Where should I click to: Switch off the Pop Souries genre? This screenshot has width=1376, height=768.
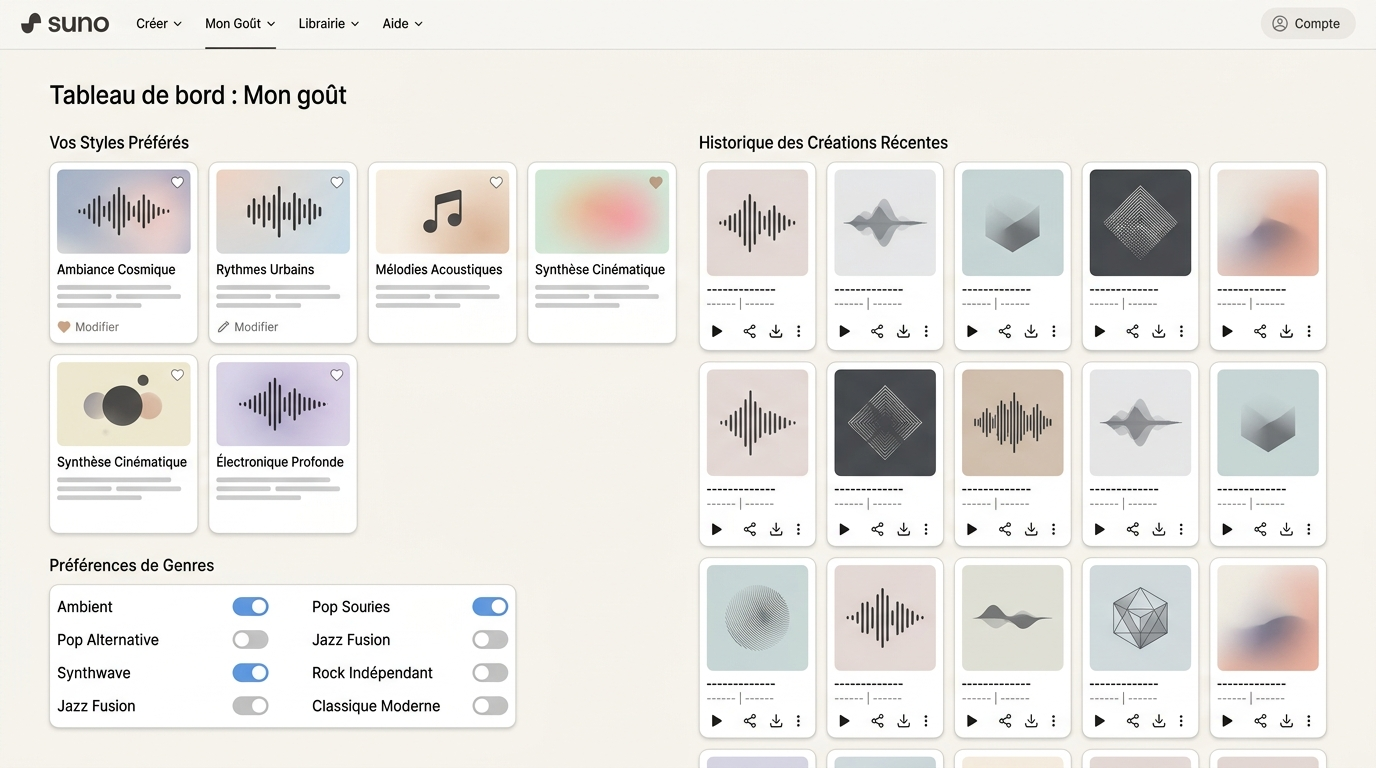[490, 607]
